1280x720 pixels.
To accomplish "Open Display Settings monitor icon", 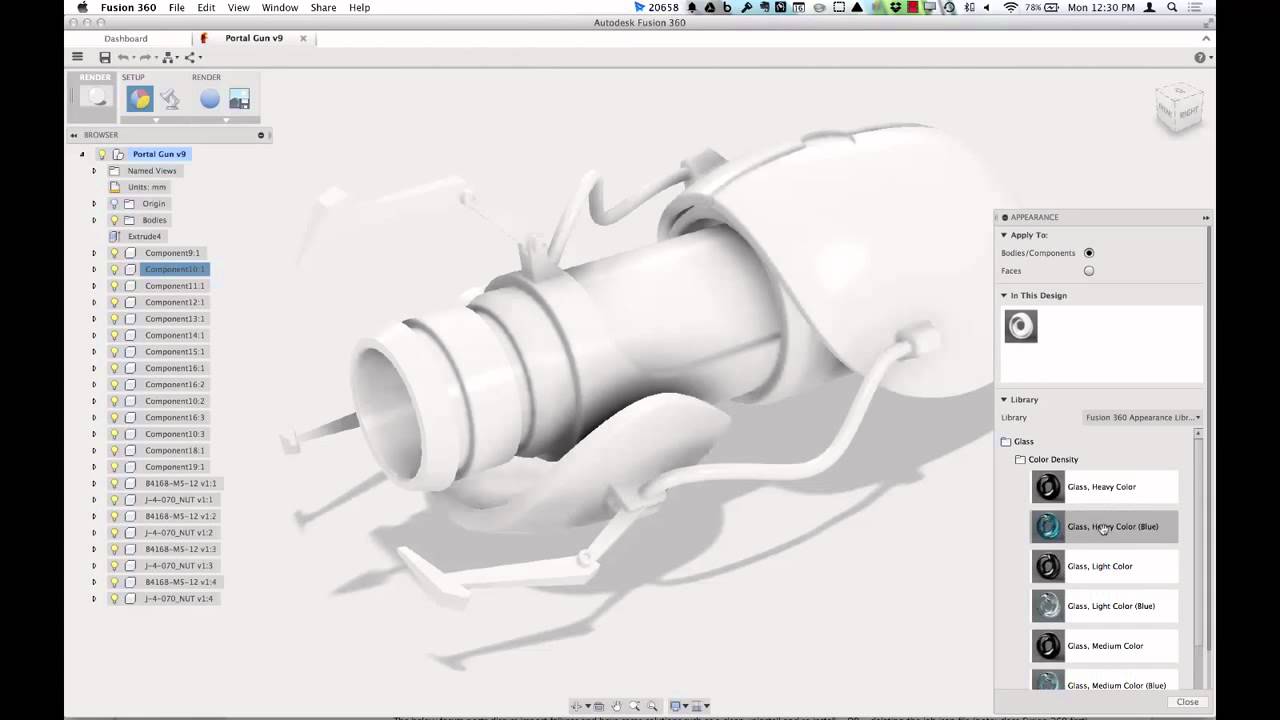I will 676,706.
